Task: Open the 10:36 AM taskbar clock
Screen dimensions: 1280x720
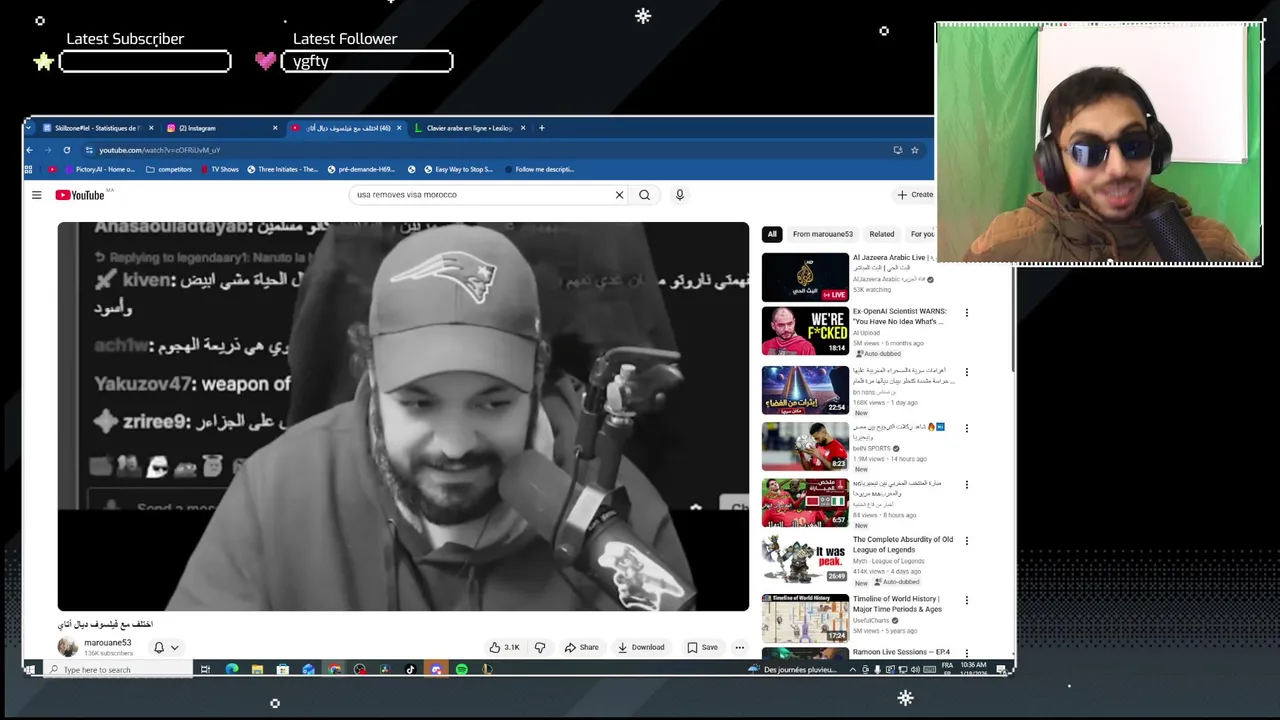Action: [973, 669]
